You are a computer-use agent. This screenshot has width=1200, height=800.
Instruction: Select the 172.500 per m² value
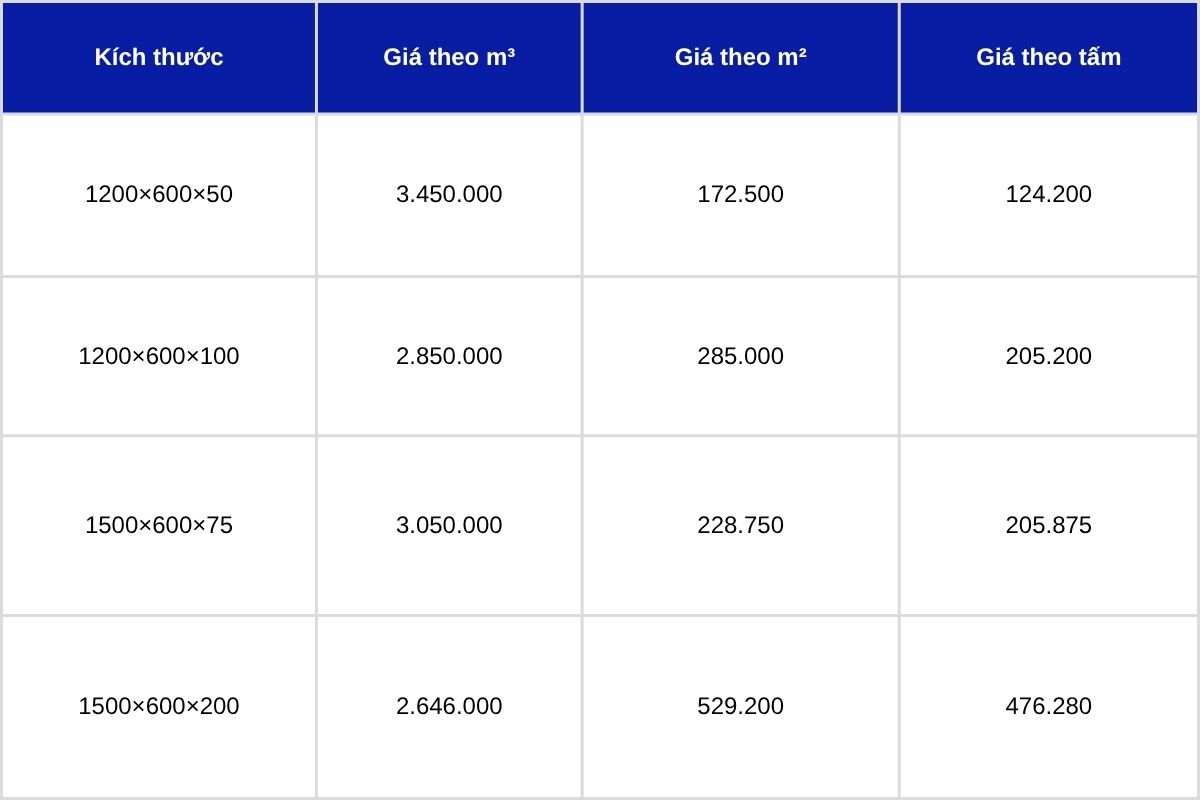(741, 194)
